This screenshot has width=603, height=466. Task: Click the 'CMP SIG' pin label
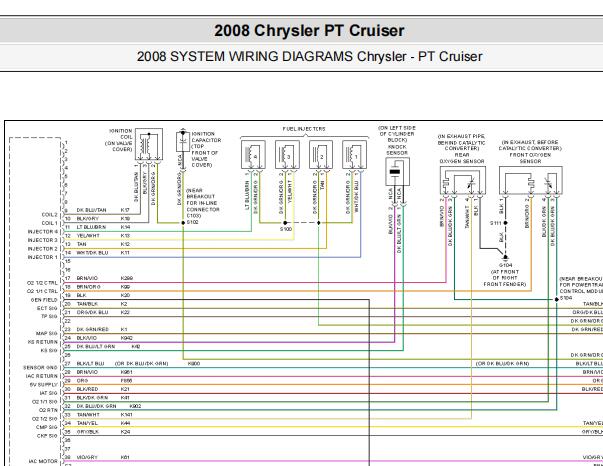click(47, 427)
